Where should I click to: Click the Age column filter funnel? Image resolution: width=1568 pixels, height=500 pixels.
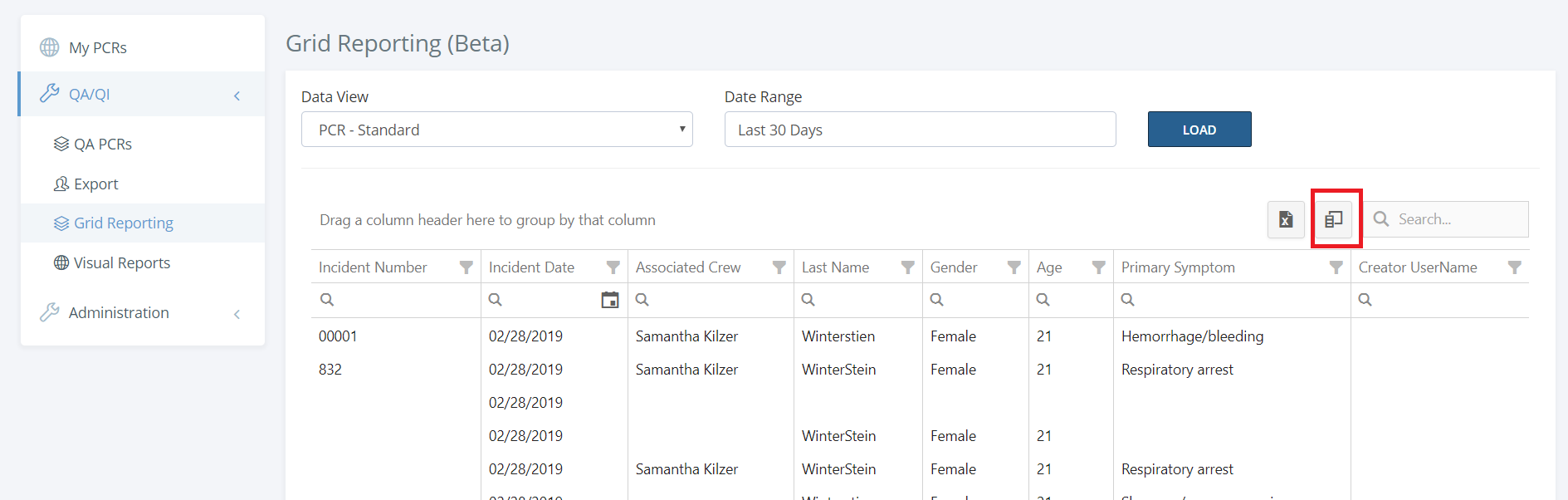(1099, 267)
